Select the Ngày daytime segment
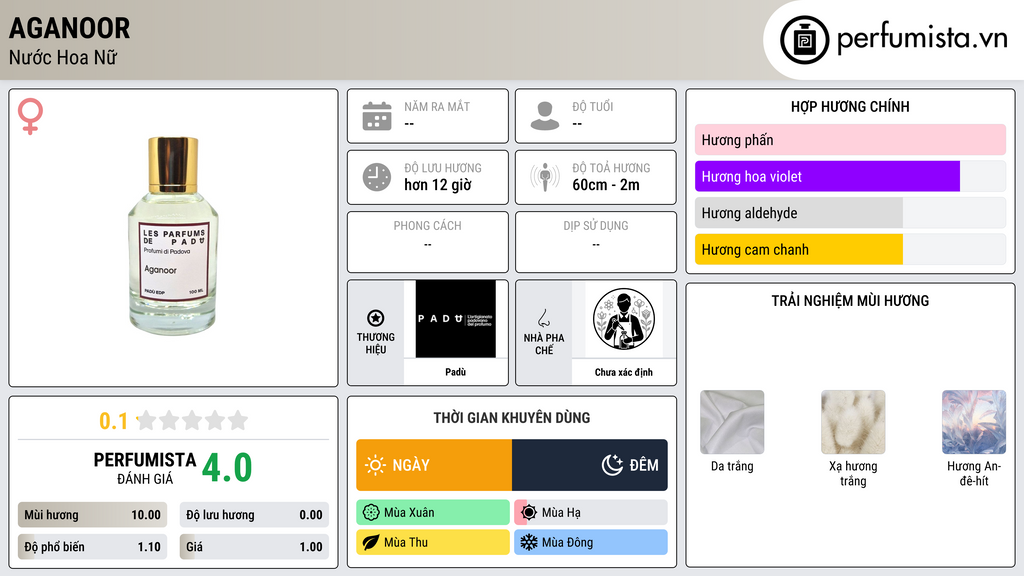 coord(434,465)
